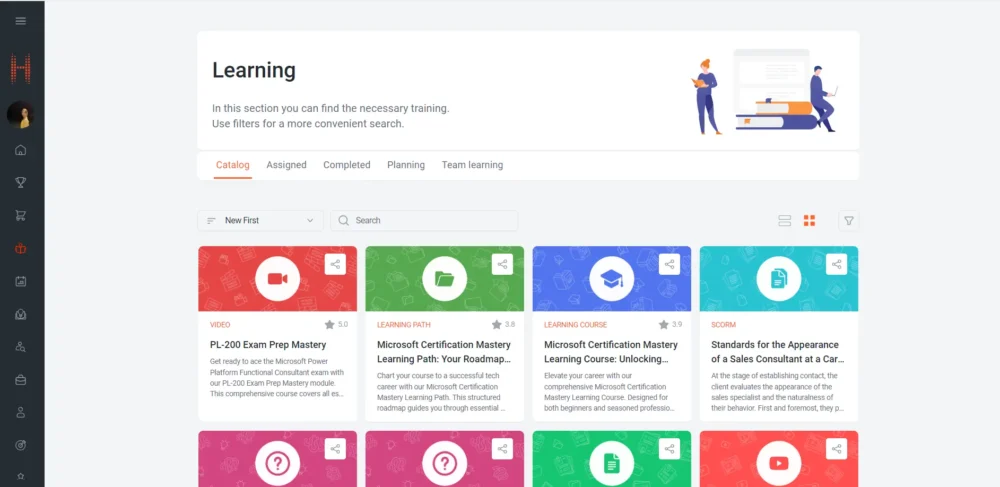Share the Microsoft Certification Learning Path card
This screenshot has height=487, width=1000.
point(503,265)
